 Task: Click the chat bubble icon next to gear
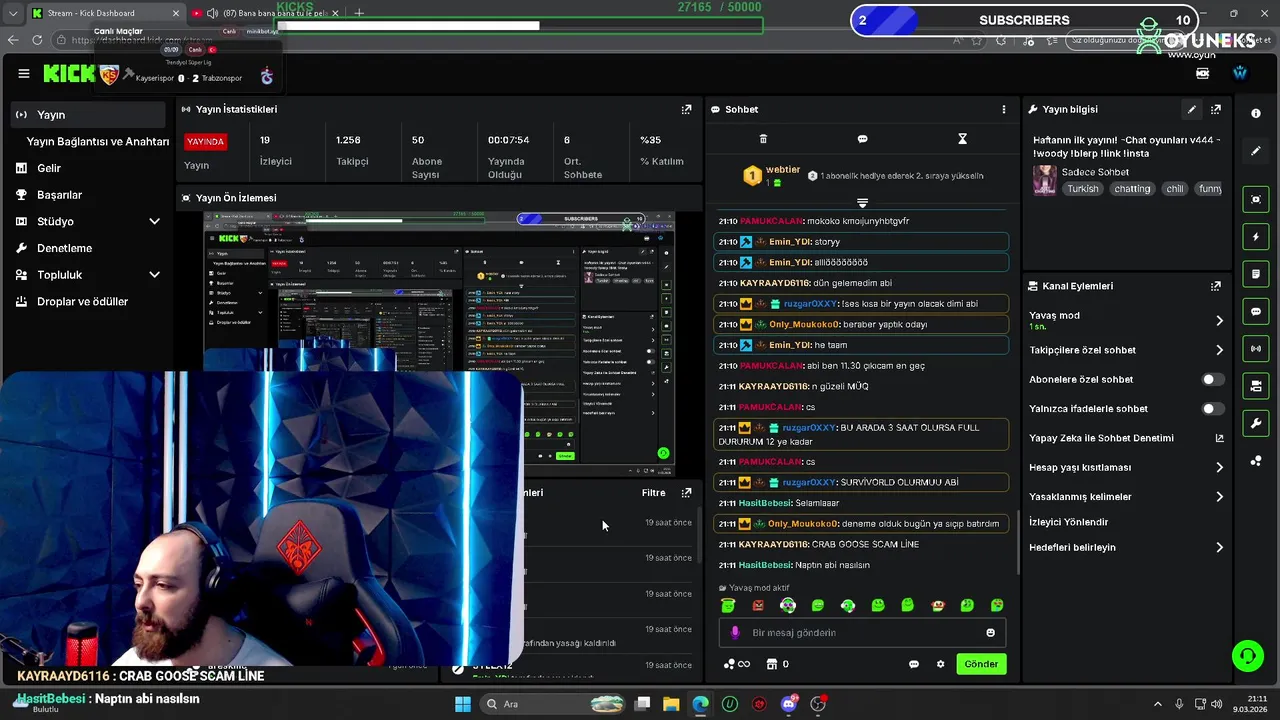(913, 664)
